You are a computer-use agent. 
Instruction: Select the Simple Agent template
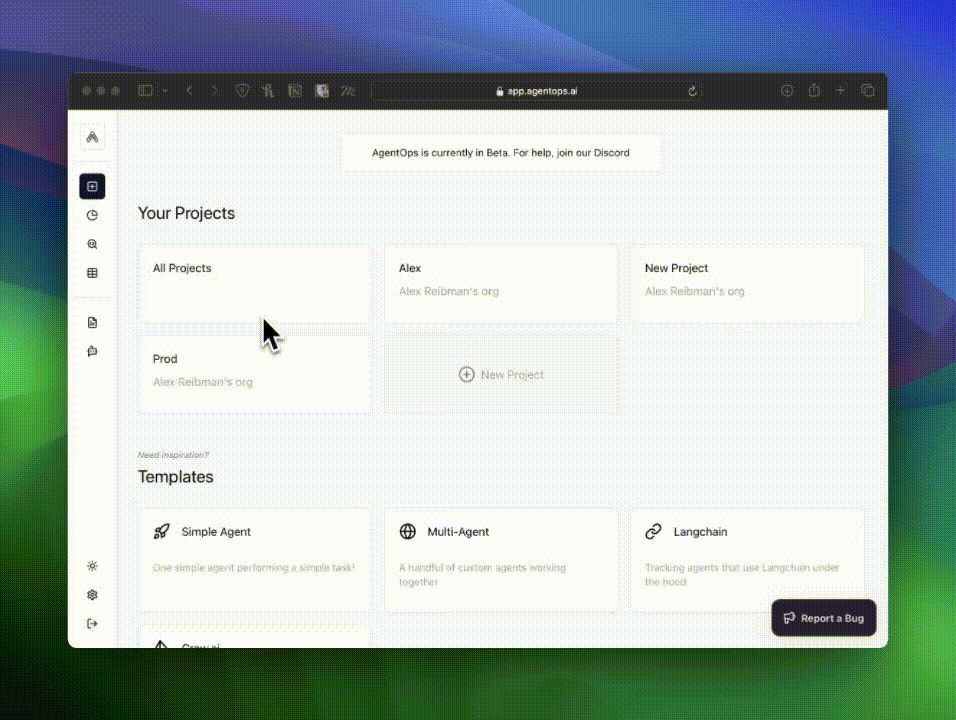click(x=255, y=560)
